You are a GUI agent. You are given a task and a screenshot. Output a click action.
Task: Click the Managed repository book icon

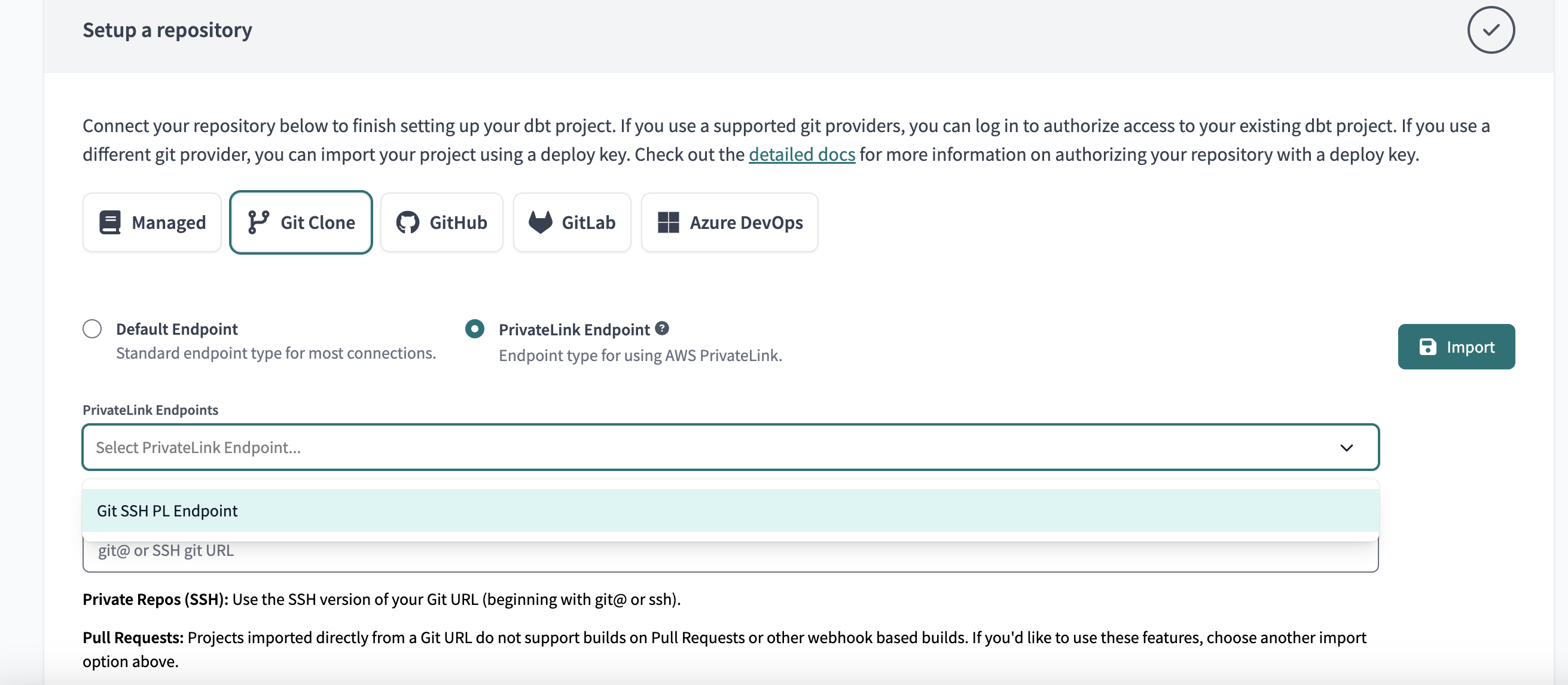click(x=109, y=222)
